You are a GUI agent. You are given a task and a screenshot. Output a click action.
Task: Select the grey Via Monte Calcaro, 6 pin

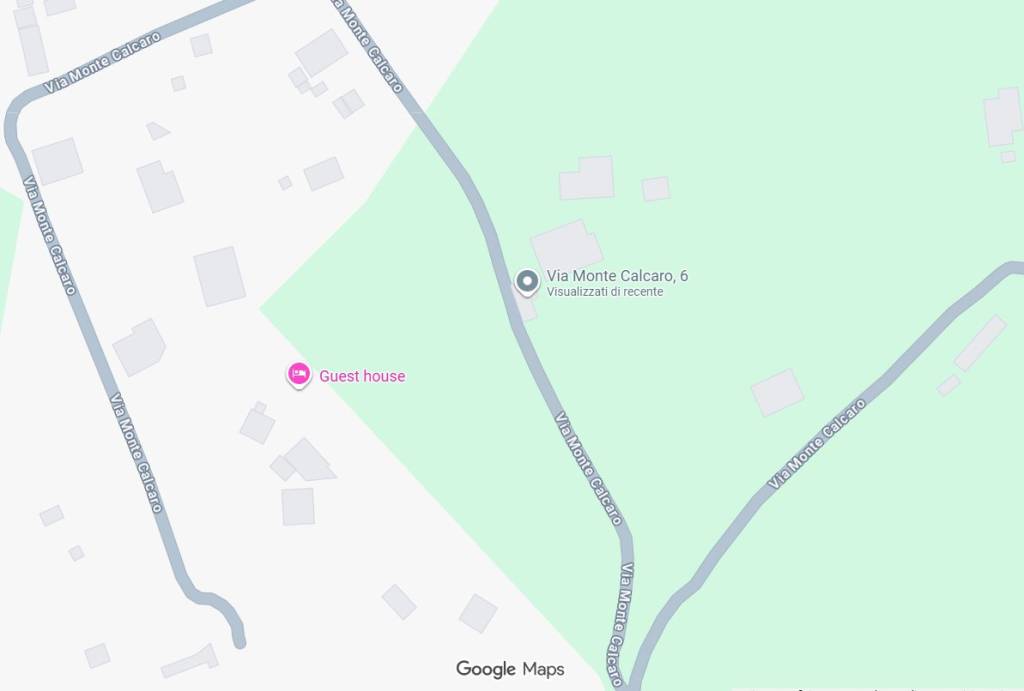pos(527,282)
